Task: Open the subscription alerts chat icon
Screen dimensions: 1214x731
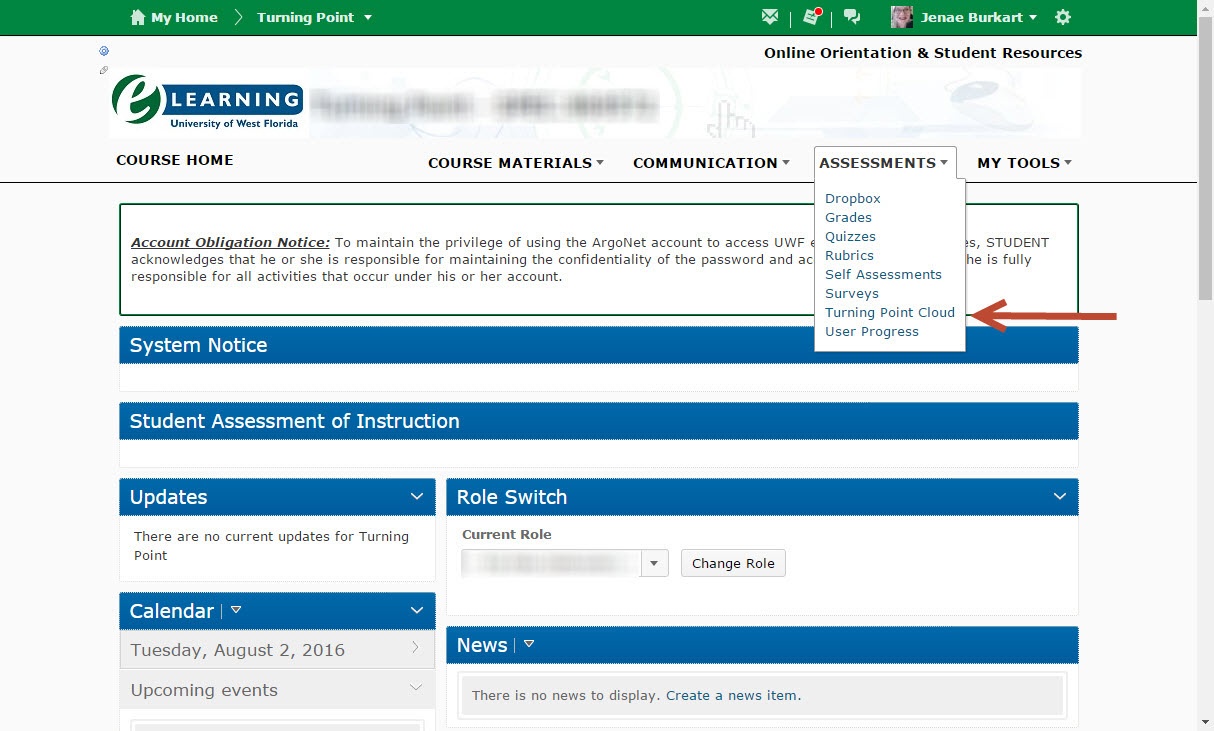Action: click(852, 17)
